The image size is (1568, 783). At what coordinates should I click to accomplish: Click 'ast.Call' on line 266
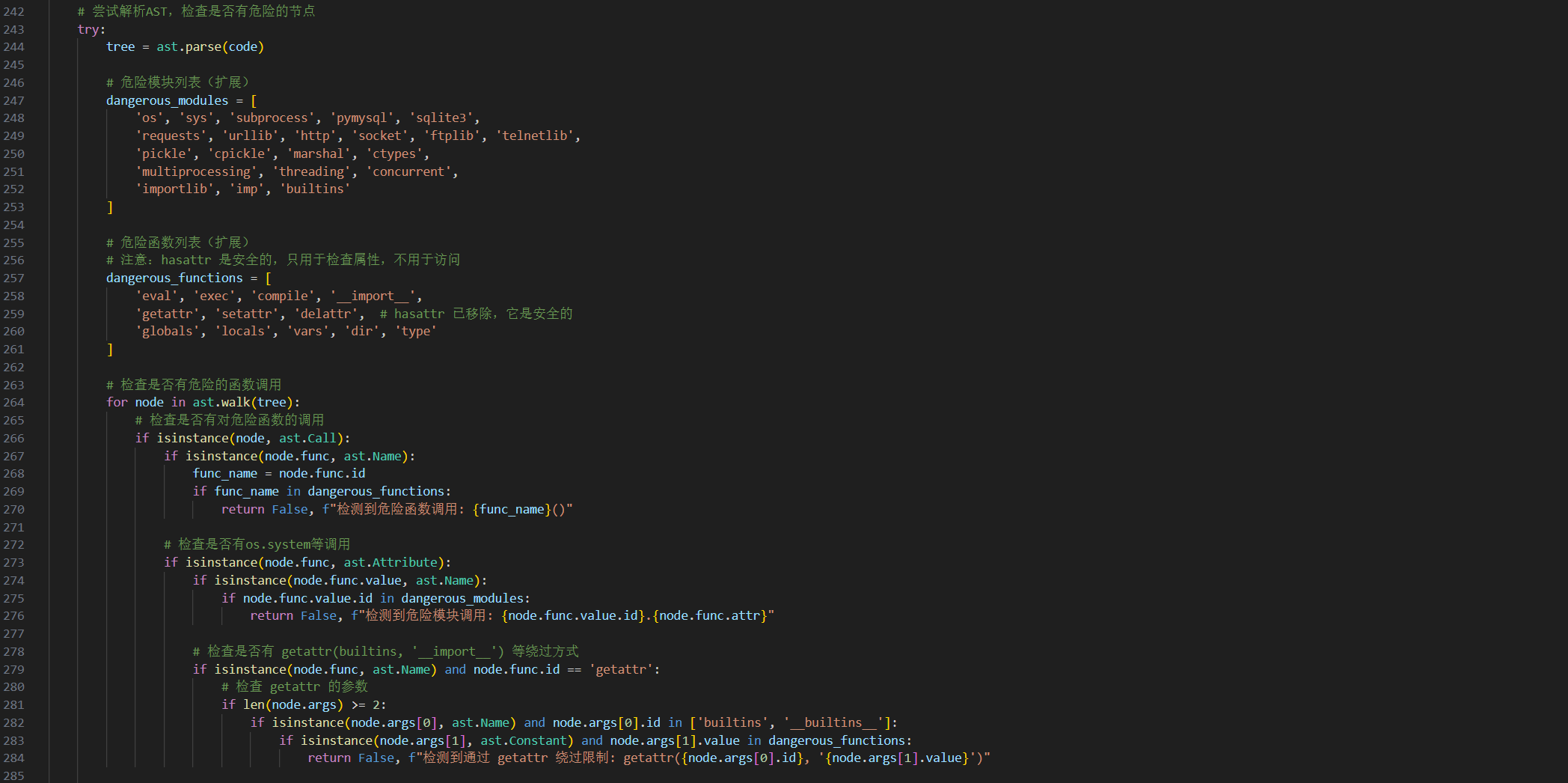pos(307,438)
